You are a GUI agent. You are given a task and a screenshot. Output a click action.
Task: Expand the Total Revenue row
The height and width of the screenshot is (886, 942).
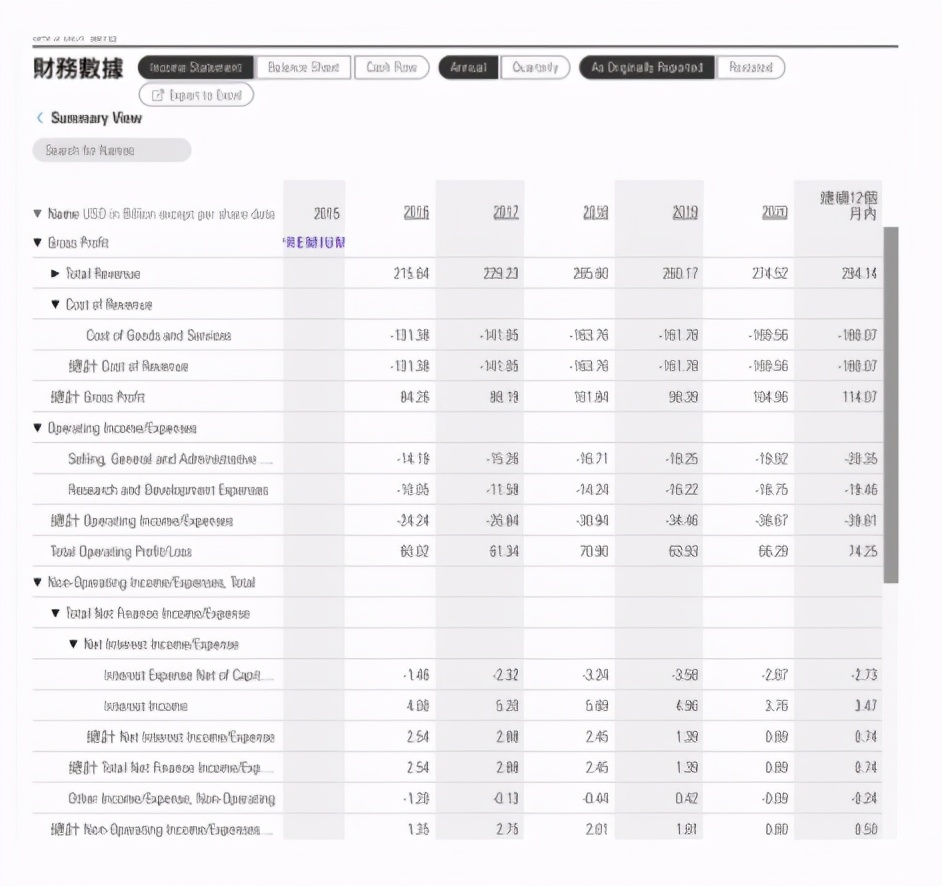point(55,273)
